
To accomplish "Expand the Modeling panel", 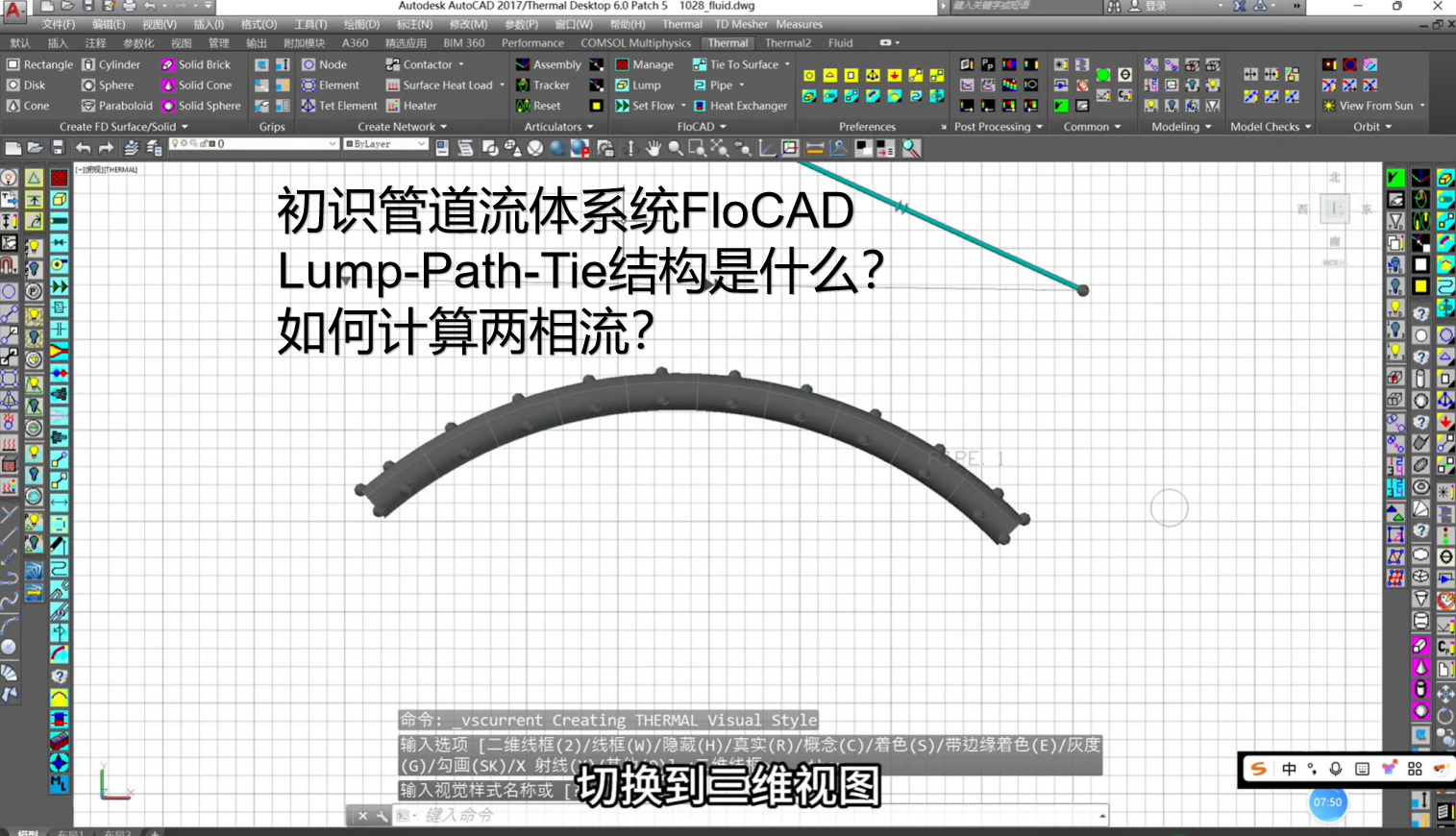I will pos(1182,127).
